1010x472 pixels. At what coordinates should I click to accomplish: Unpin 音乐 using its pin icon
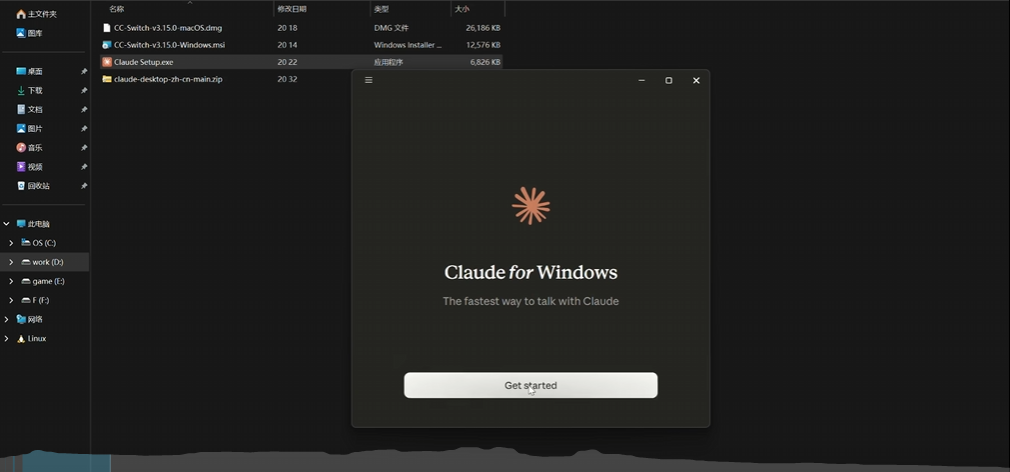coord(84,147)
